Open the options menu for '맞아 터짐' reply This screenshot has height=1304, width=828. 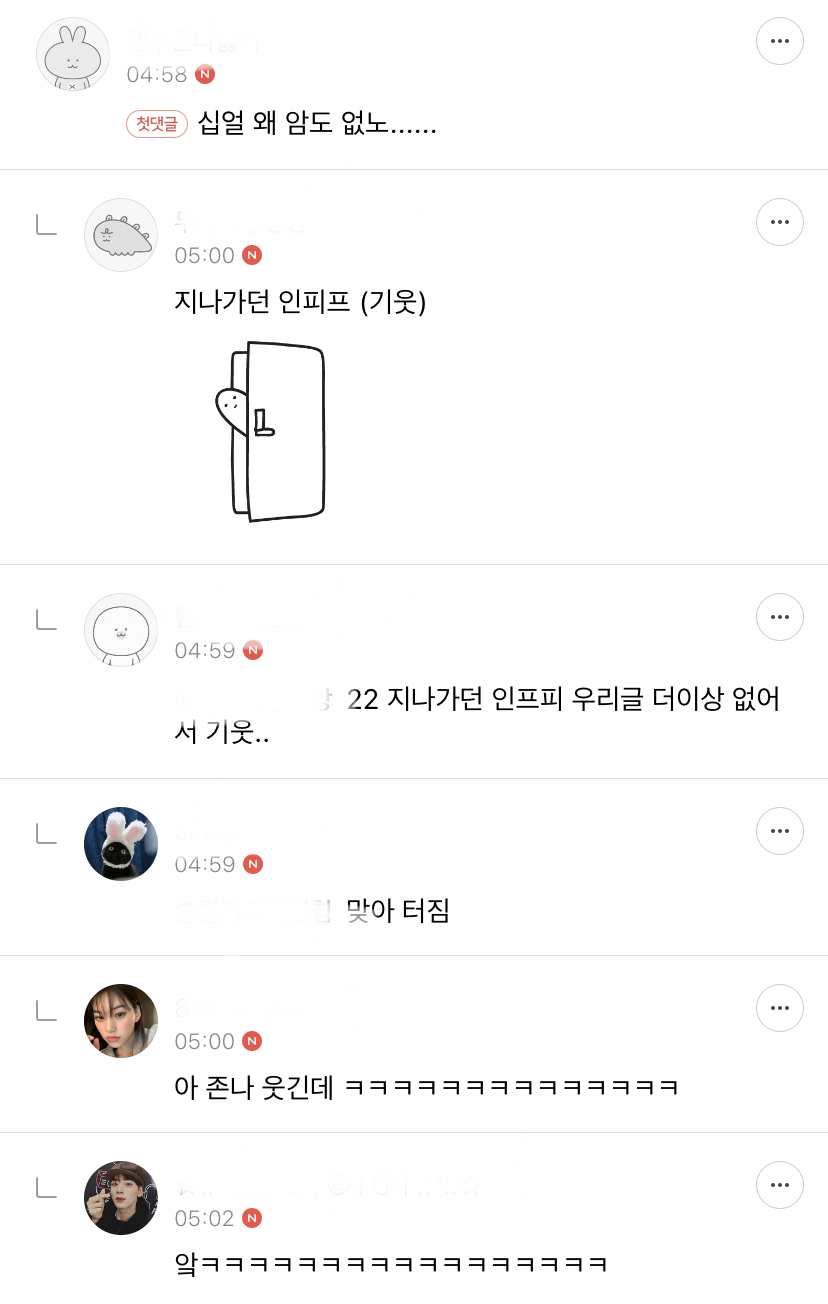(x=780, y=831)
